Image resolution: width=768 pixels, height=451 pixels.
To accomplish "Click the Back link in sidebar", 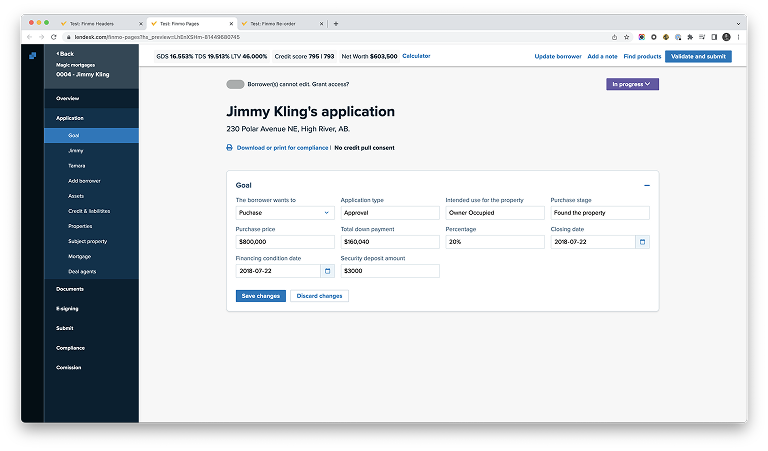I will pos(65,54).
